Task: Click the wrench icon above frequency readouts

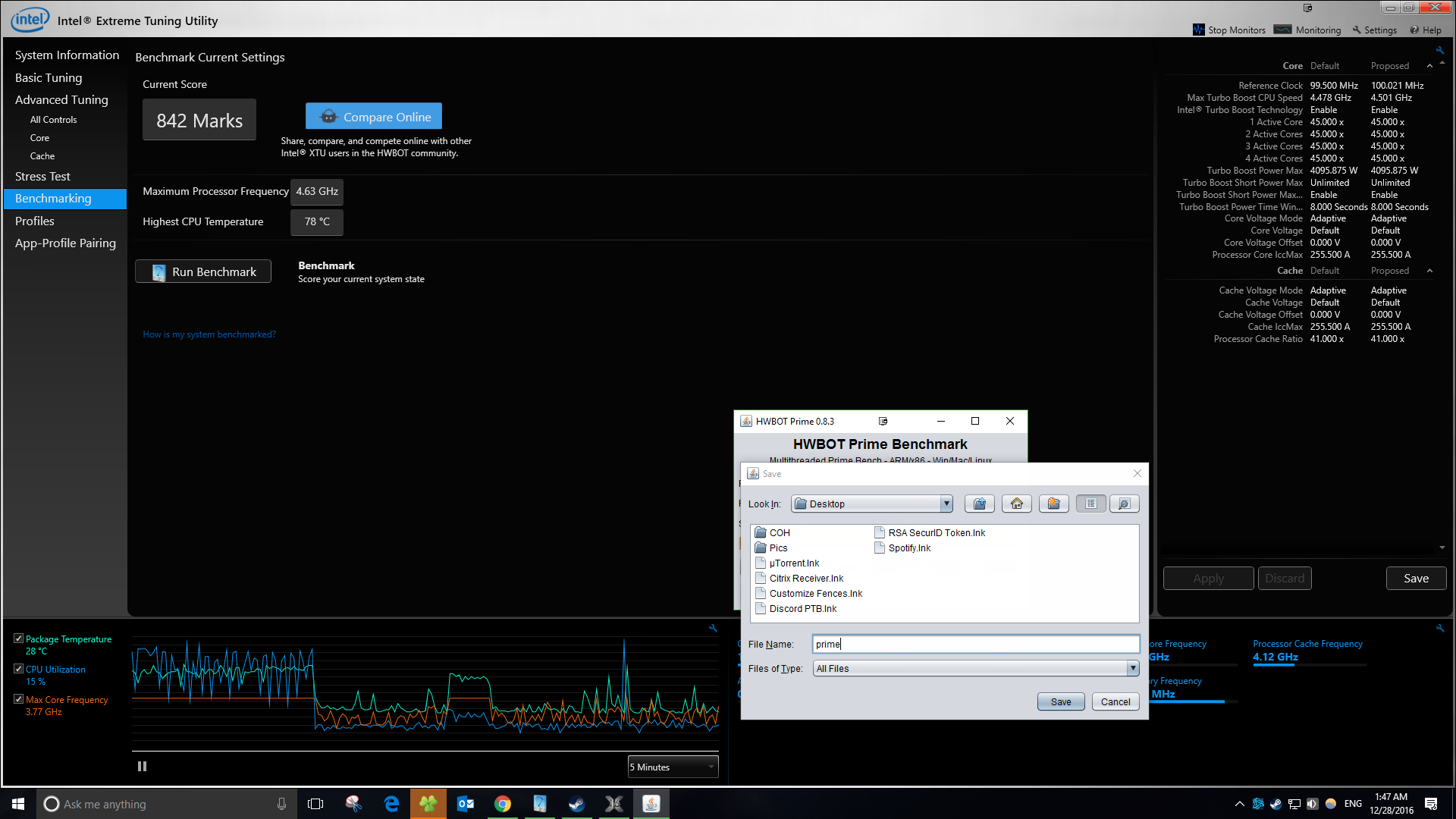Action: pos(1439,628)
